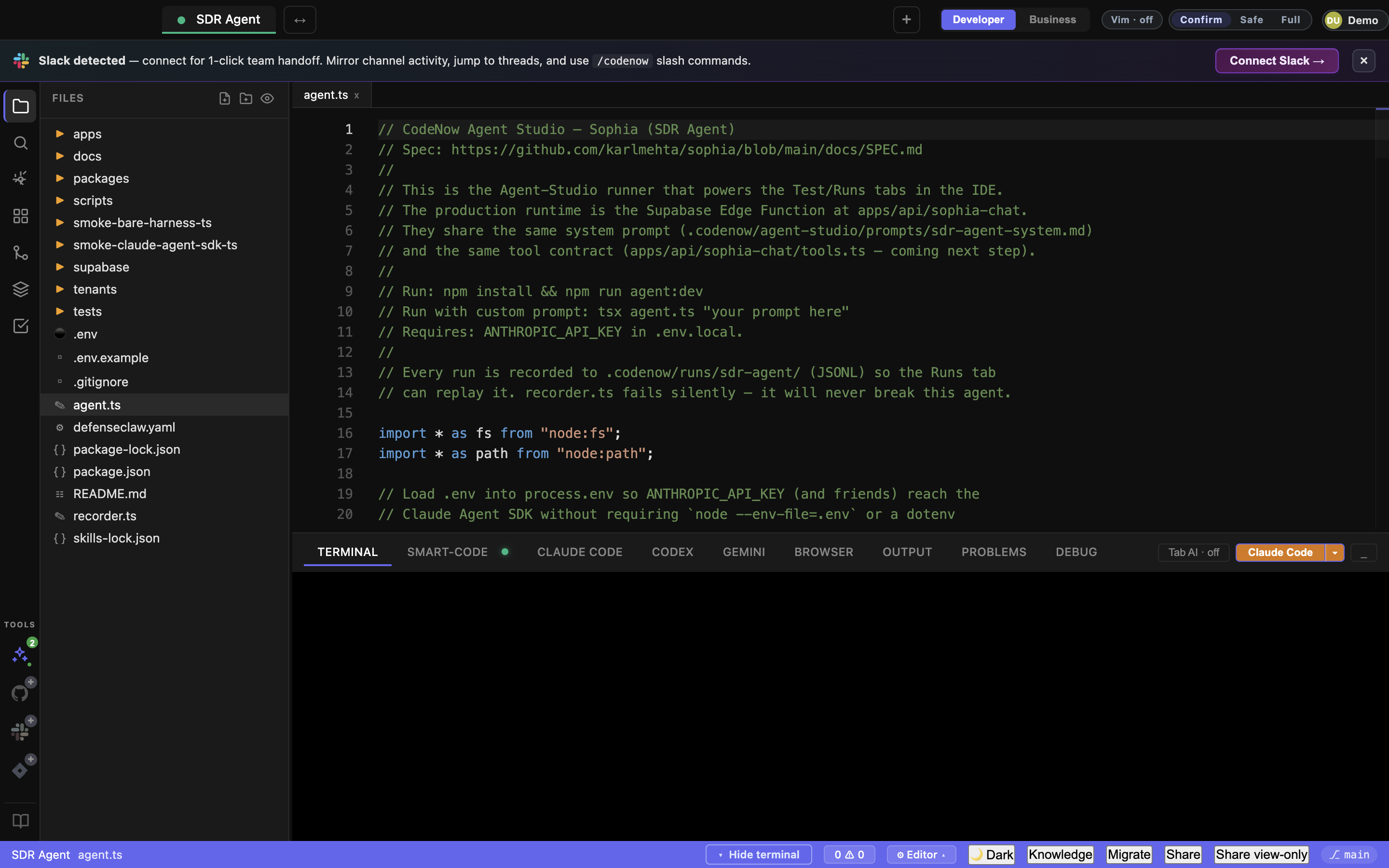
Task: Expand the tests folder
Action: click(163, 312)
